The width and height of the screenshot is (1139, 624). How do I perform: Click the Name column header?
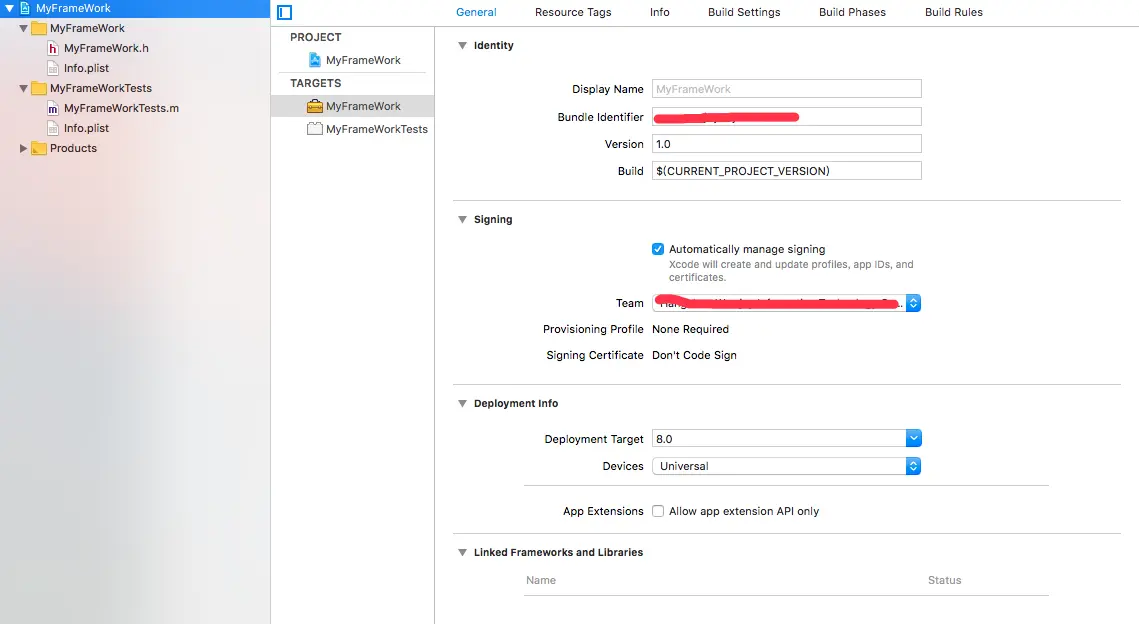541,580
